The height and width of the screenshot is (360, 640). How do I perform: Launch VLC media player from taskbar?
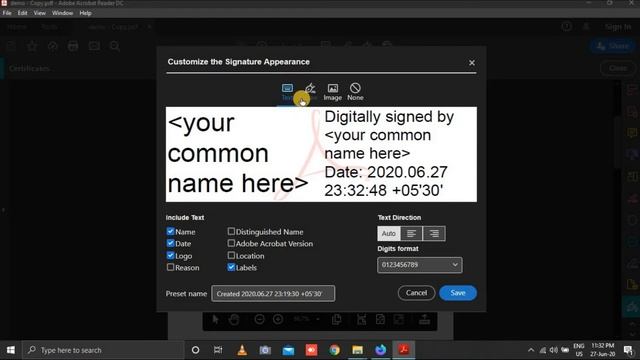click(x=242, y=350)
